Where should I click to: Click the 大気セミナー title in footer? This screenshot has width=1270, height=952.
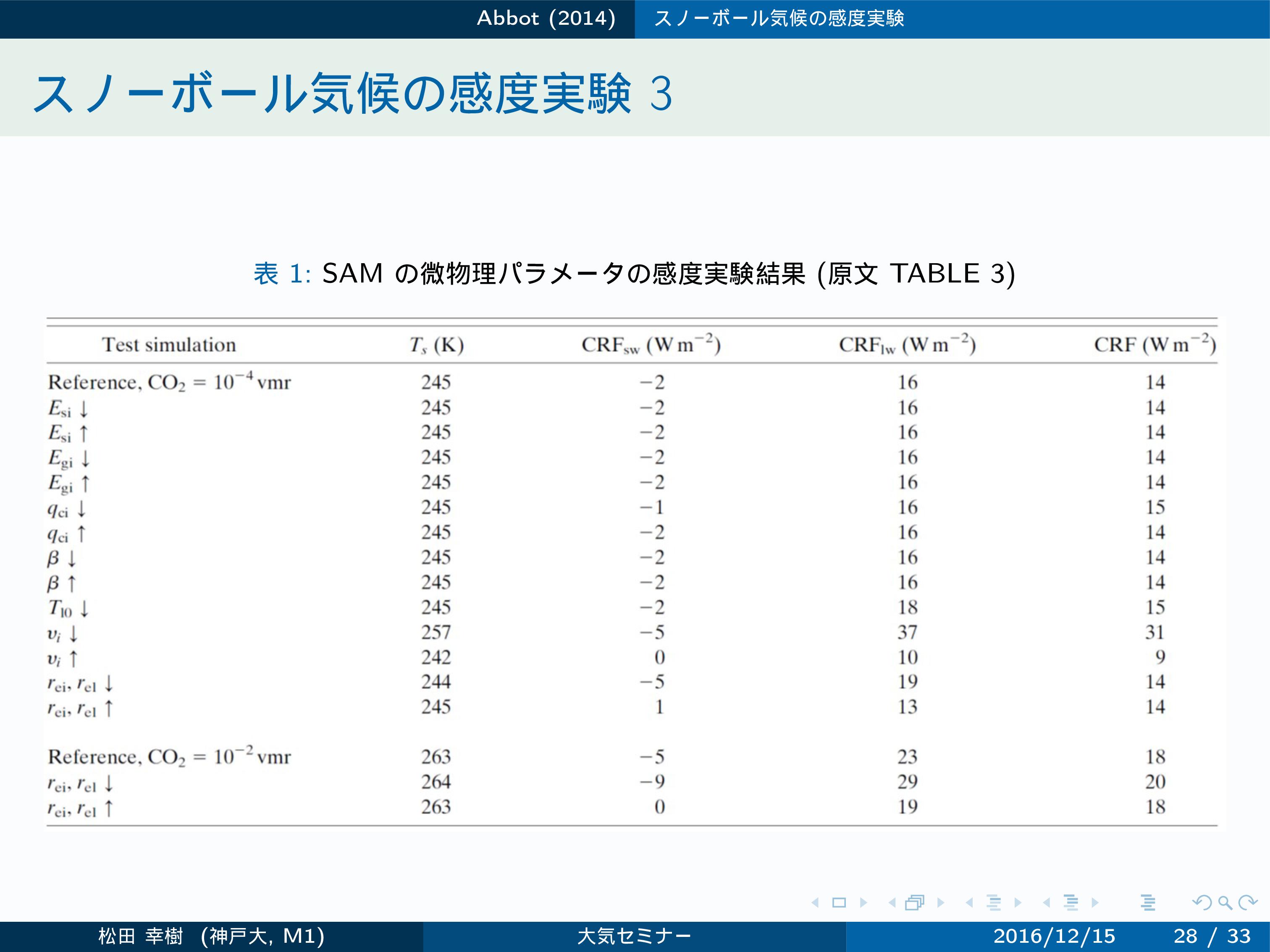634,936
